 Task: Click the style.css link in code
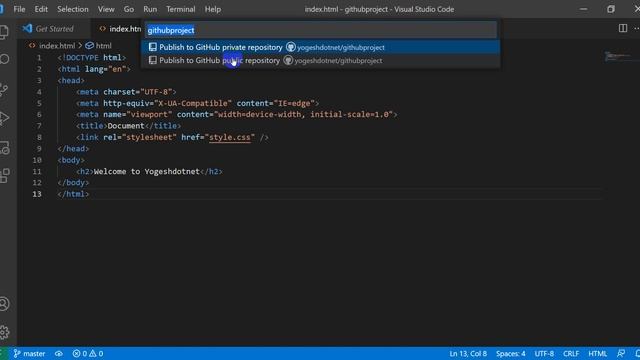tap(229, 138)
